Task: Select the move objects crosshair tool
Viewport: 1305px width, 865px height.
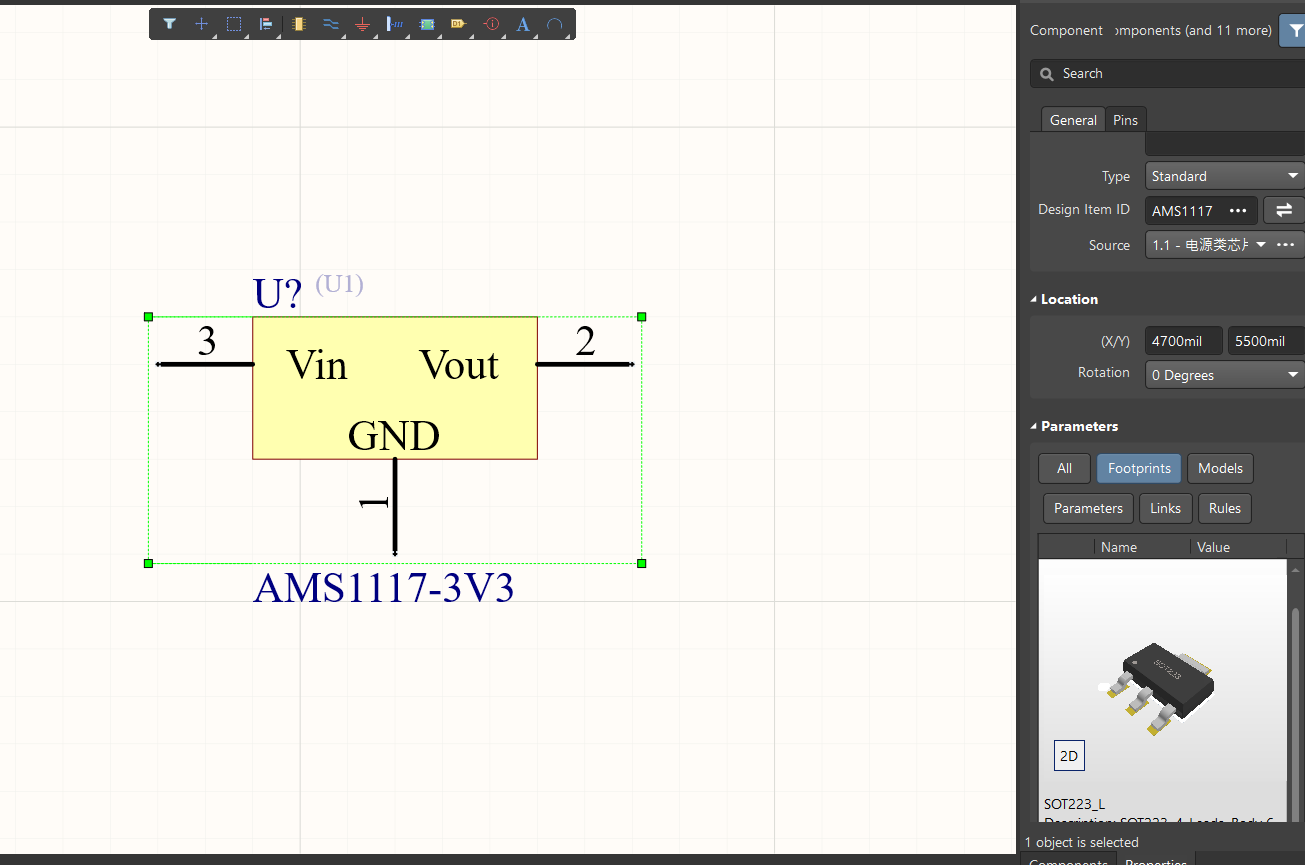Action: (201, 24)
